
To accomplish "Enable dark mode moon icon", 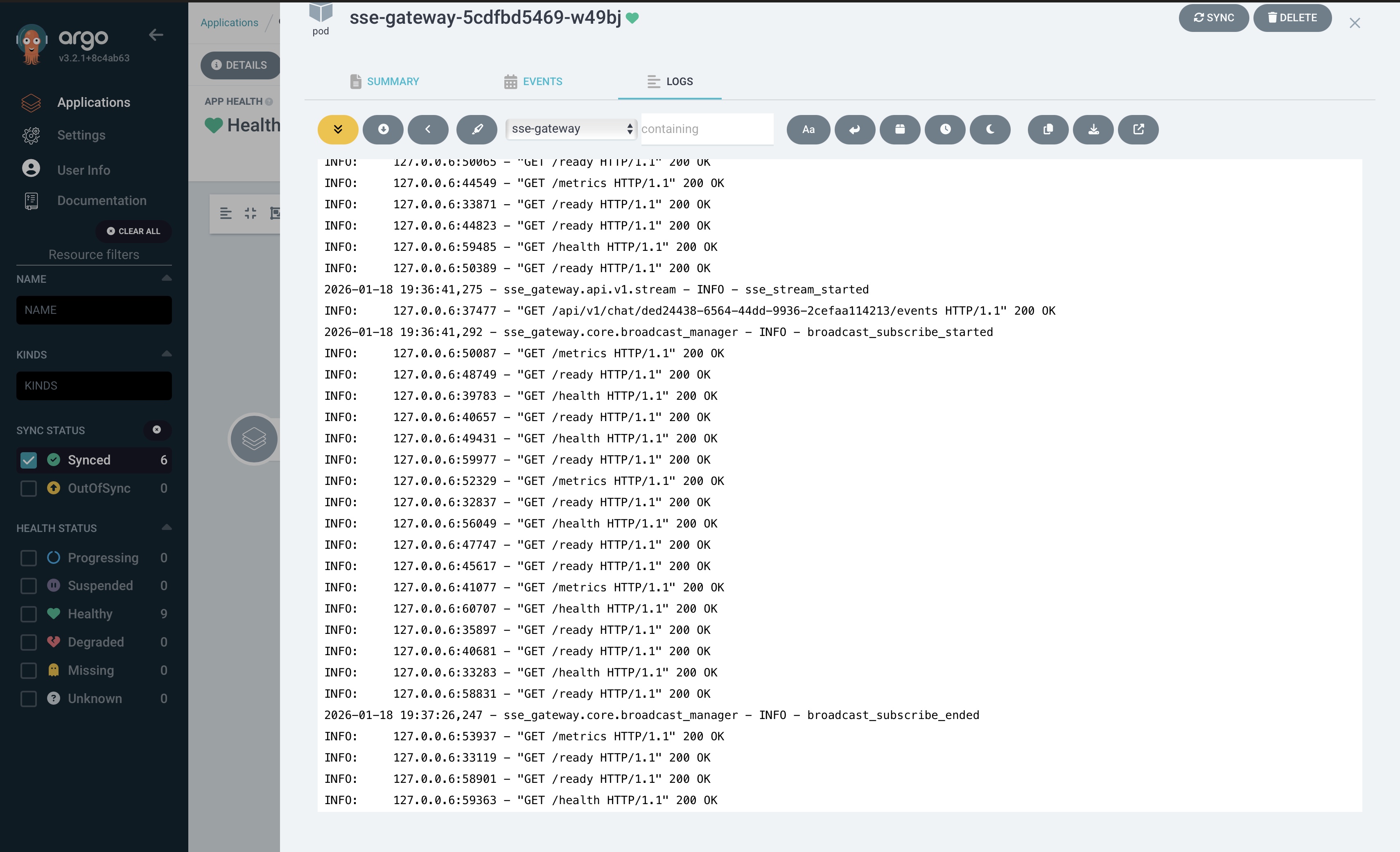I will coord(990,129).
